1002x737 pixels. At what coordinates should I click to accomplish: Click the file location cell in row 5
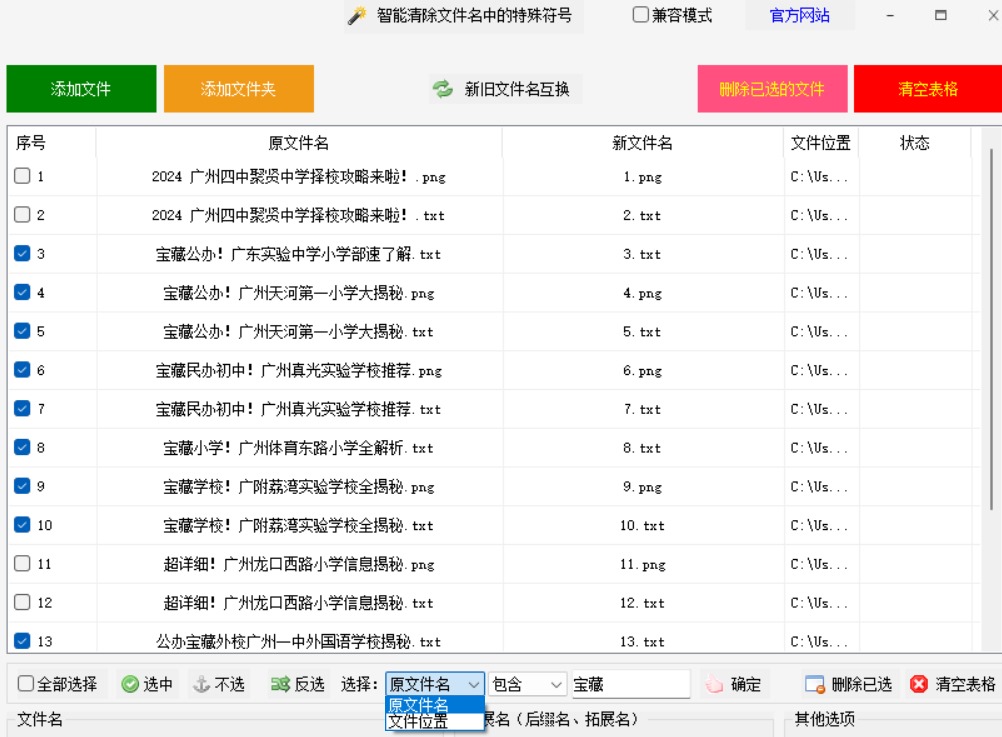[821, 331]
